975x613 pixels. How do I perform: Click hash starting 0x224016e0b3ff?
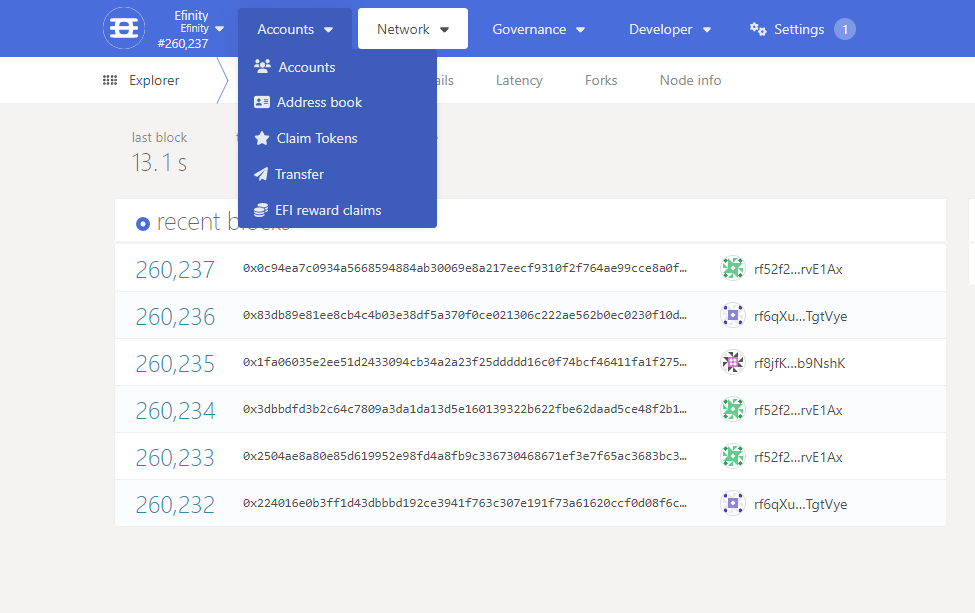point(464,503)
